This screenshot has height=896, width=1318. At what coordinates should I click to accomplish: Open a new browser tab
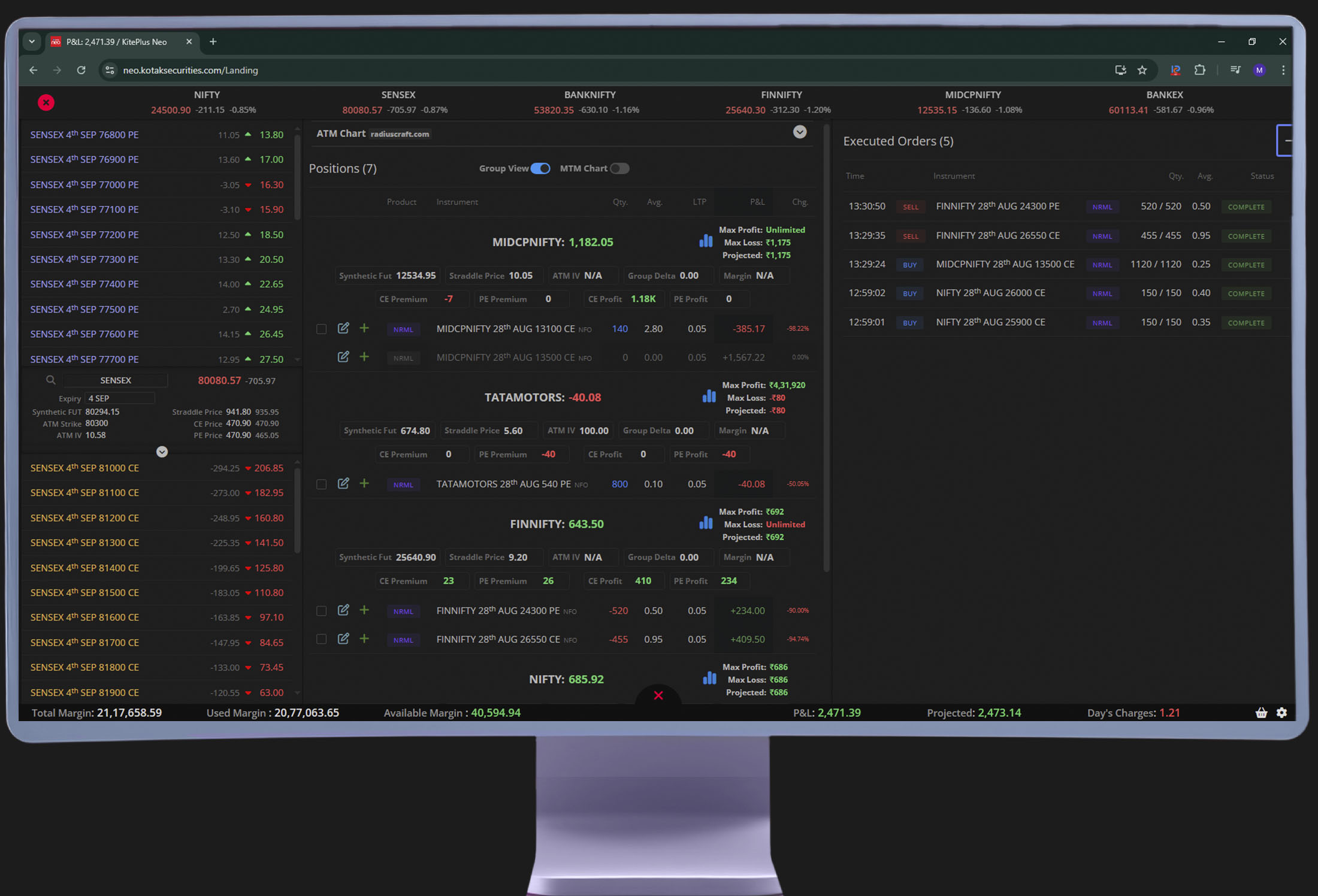[213, 42]
